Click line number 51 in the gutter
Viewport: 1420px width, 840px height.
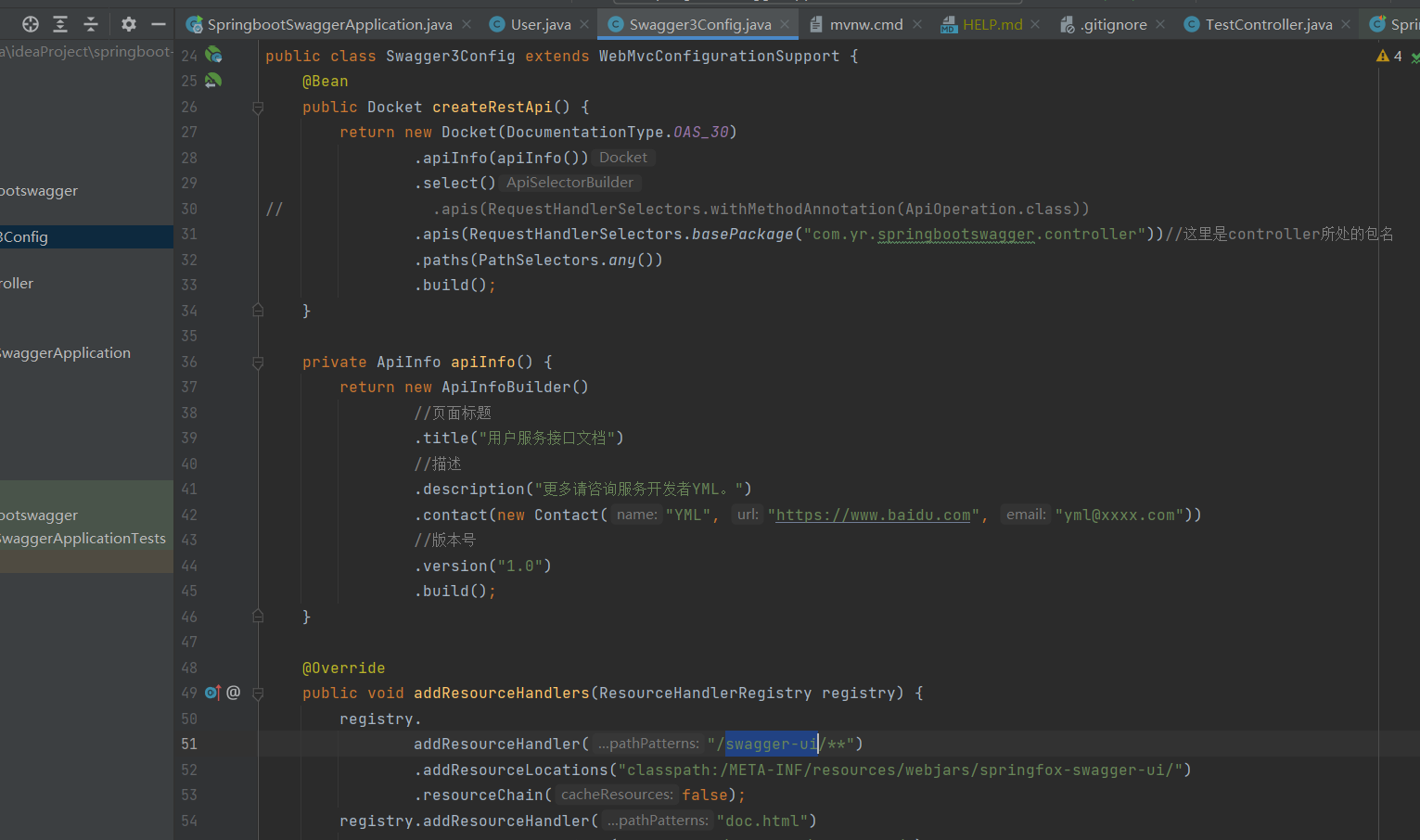[189, 744]
